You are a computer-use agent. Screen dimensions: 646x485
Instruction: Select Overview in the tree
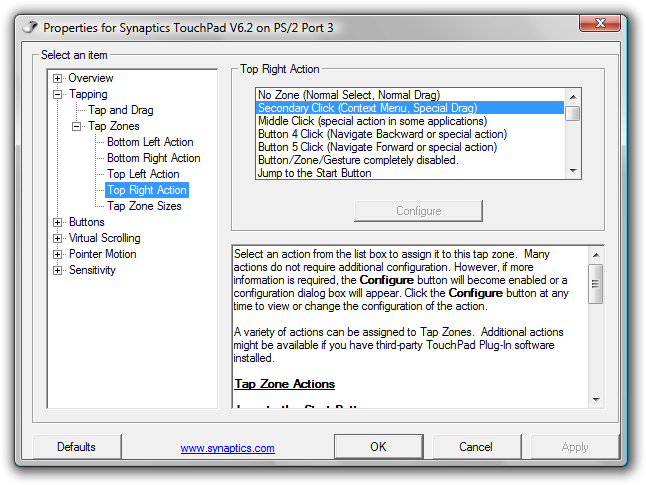(x=91, y=78)
